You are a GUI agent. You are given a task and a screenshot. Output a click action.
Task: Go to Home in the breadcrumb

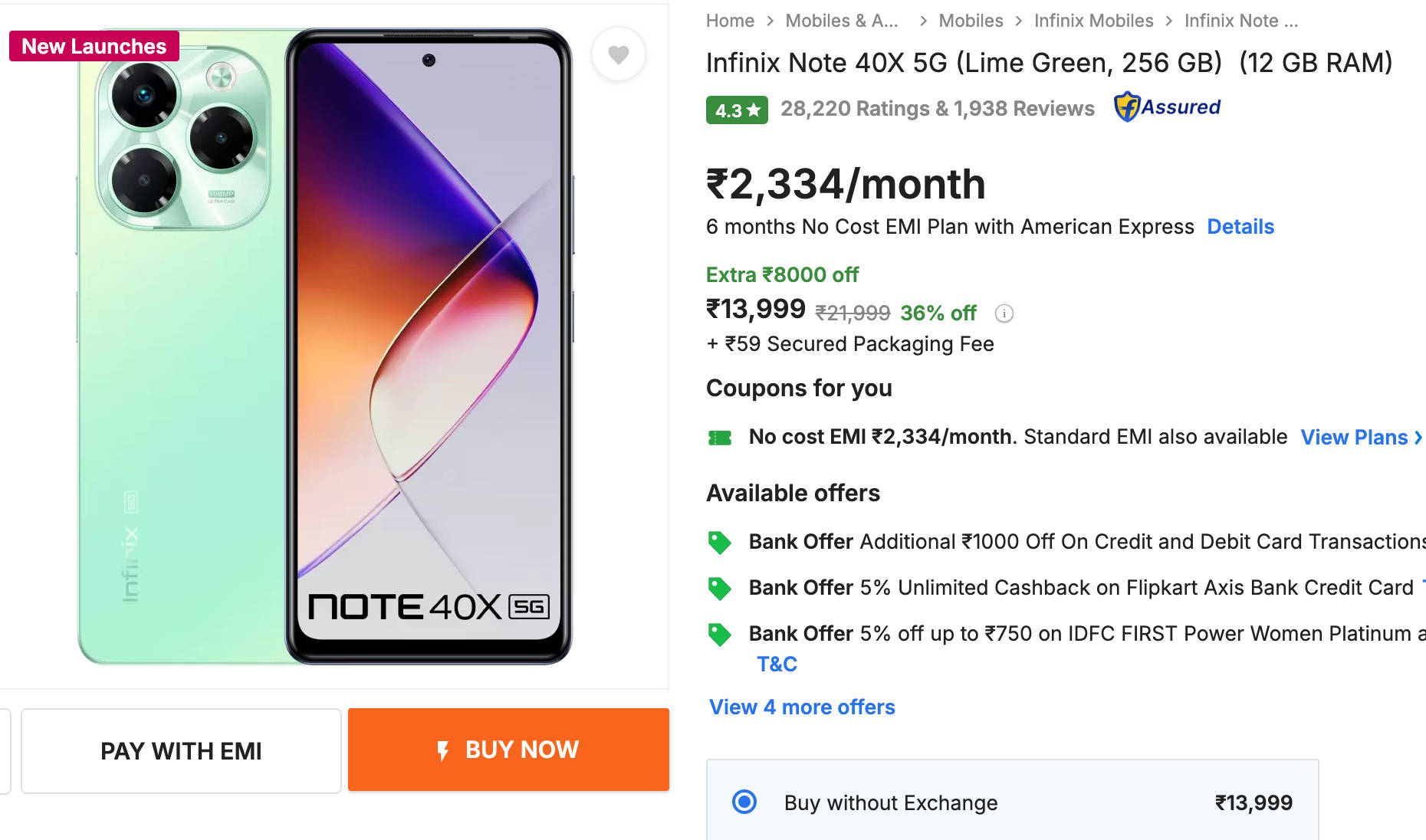[730, 21]
